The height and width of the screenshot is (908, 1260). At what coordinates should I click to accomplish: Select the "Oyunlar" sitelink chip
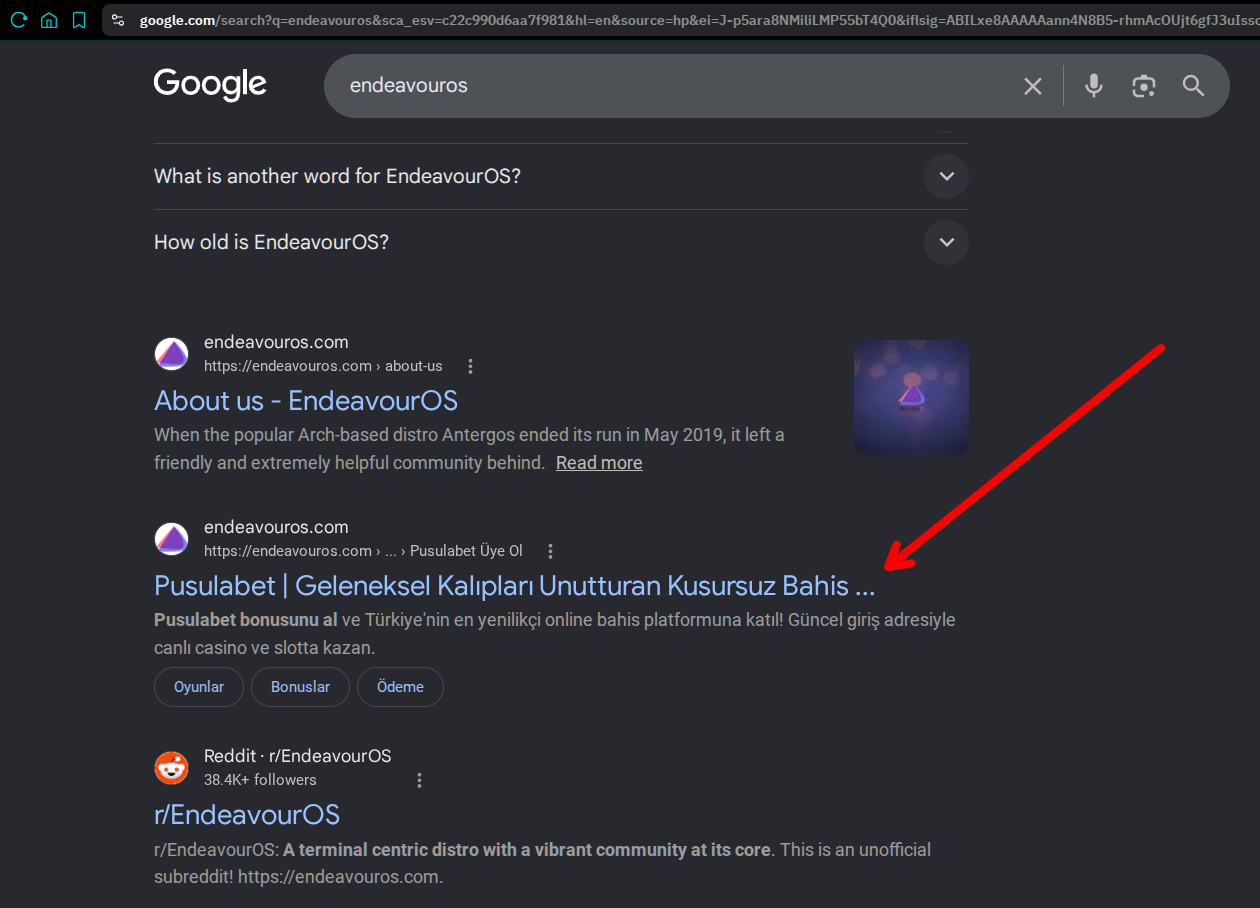(199, 687)
